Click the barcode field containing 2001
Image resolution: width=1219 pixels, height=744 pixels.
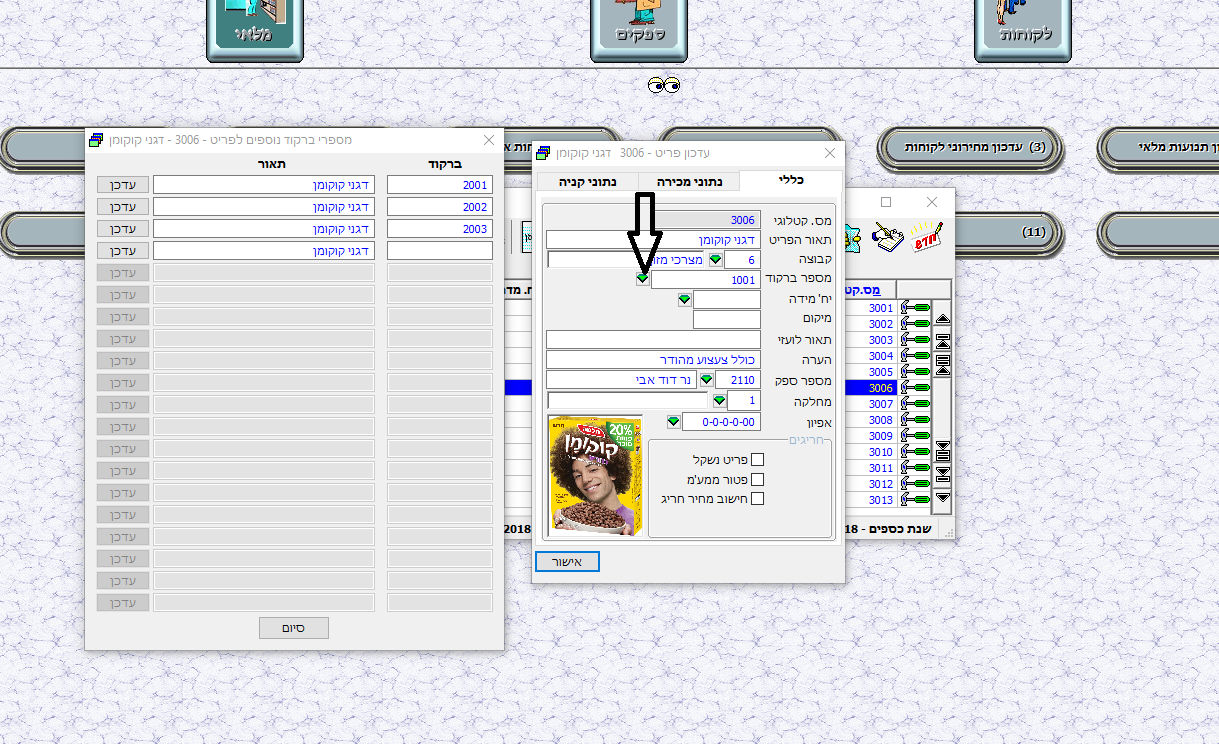coord(440,185)
